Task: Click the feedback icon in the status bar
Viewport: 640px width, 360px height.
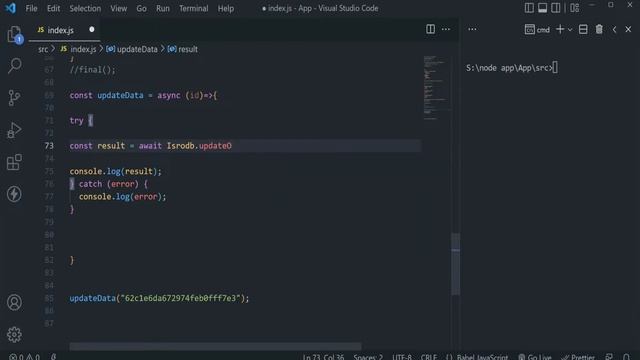Action: point(609,357)
